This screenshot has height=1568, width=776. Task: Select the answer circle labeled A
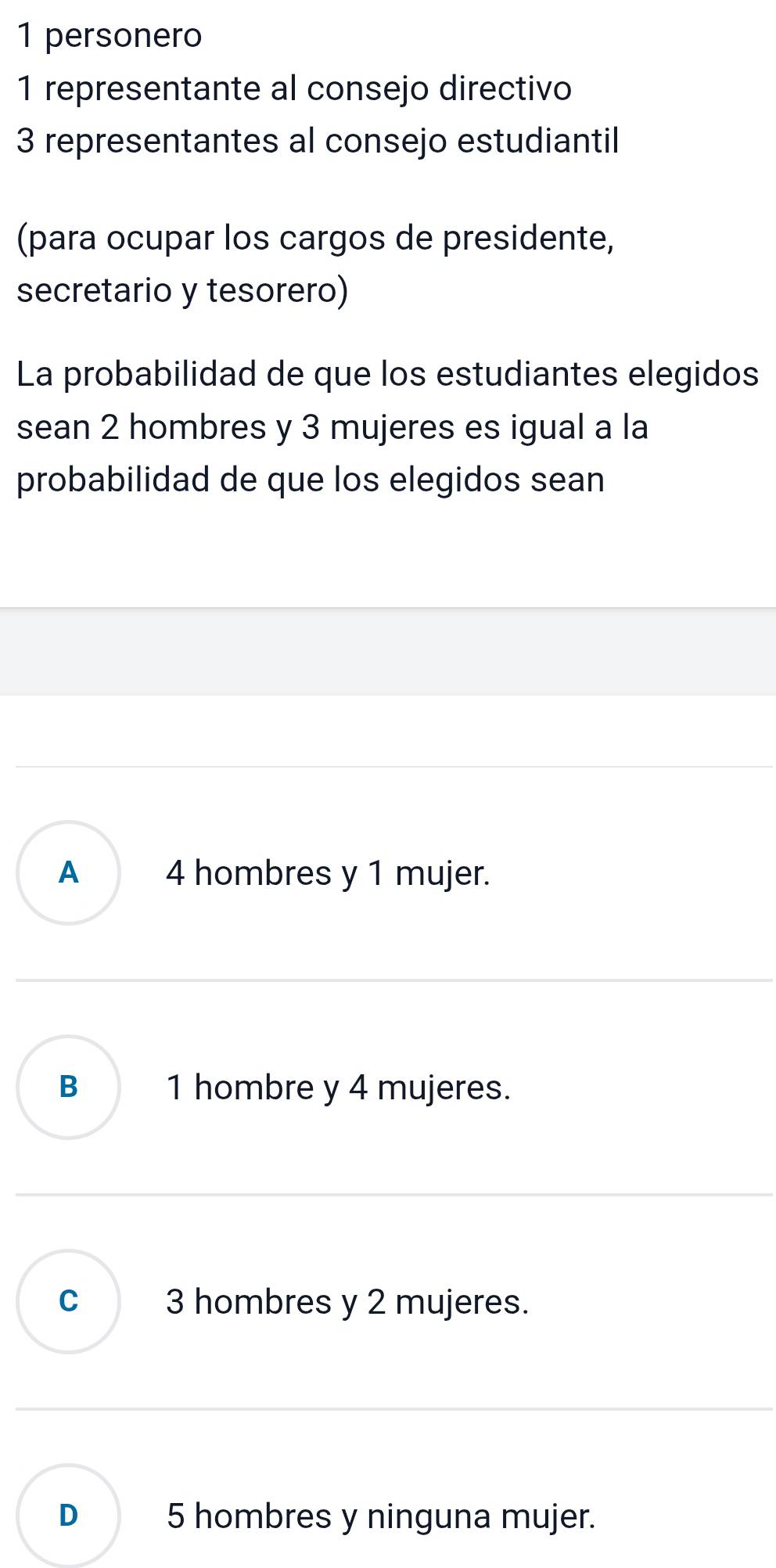coord(69,872)
